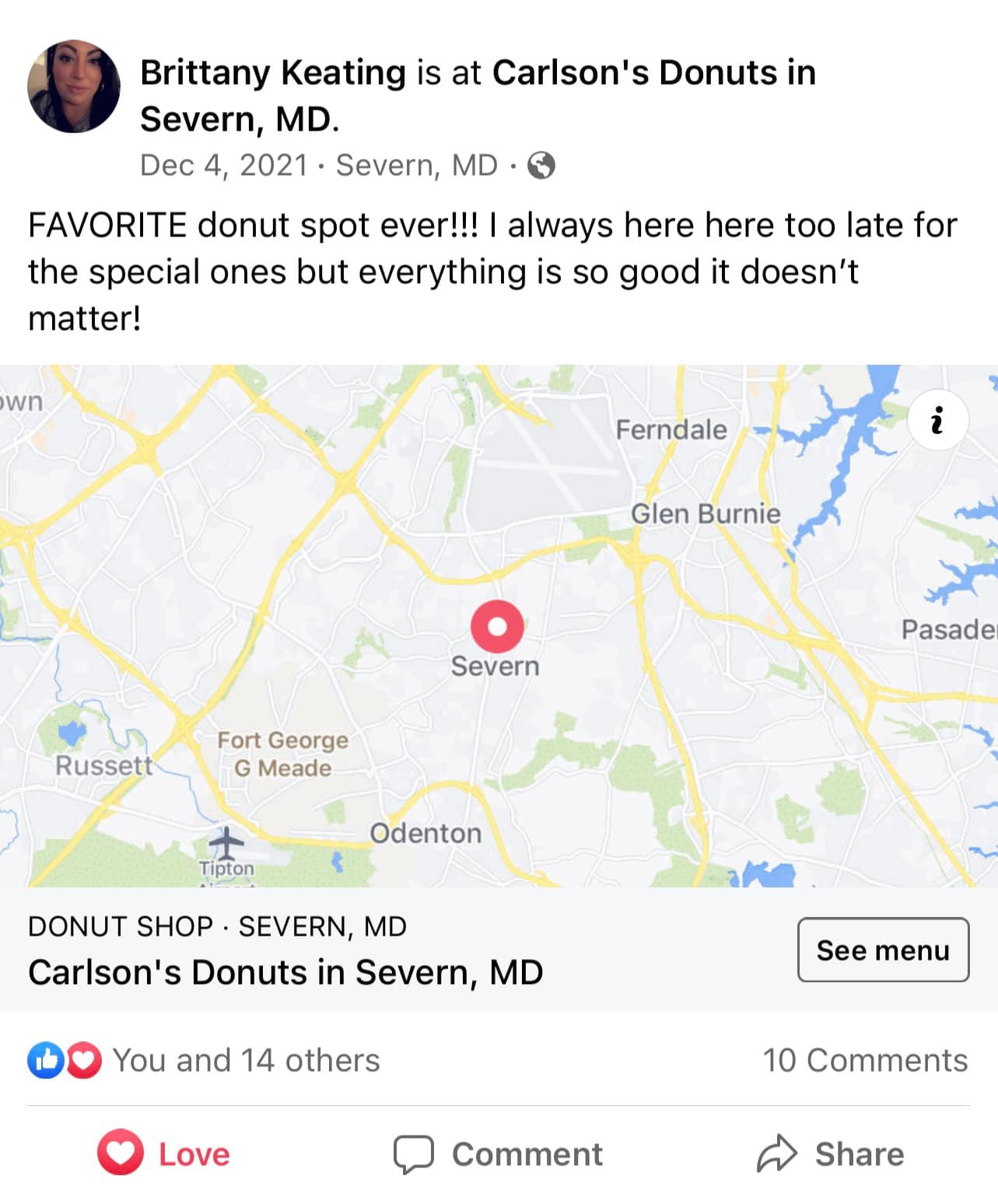Tap the share arrow icon
The width and height of the screenshot is (998, 1204).
click(776, 1153)
